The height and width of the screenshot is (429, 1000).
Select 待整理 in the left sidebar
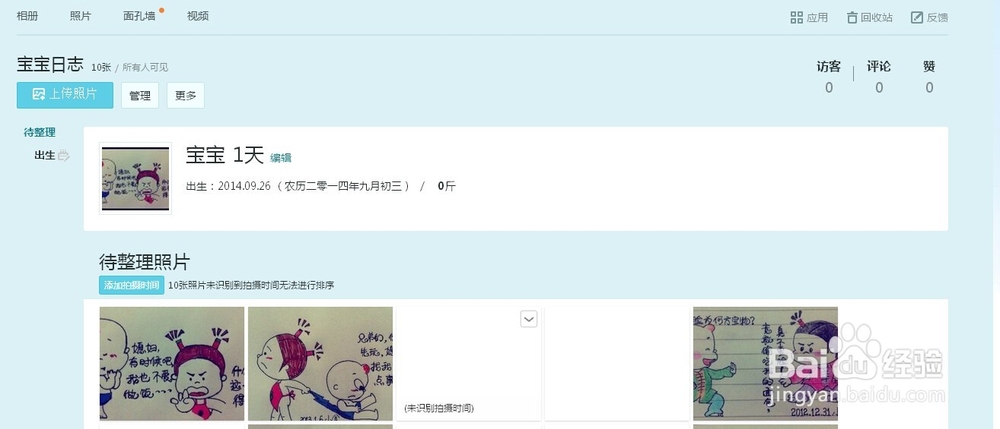pos(40,132)
